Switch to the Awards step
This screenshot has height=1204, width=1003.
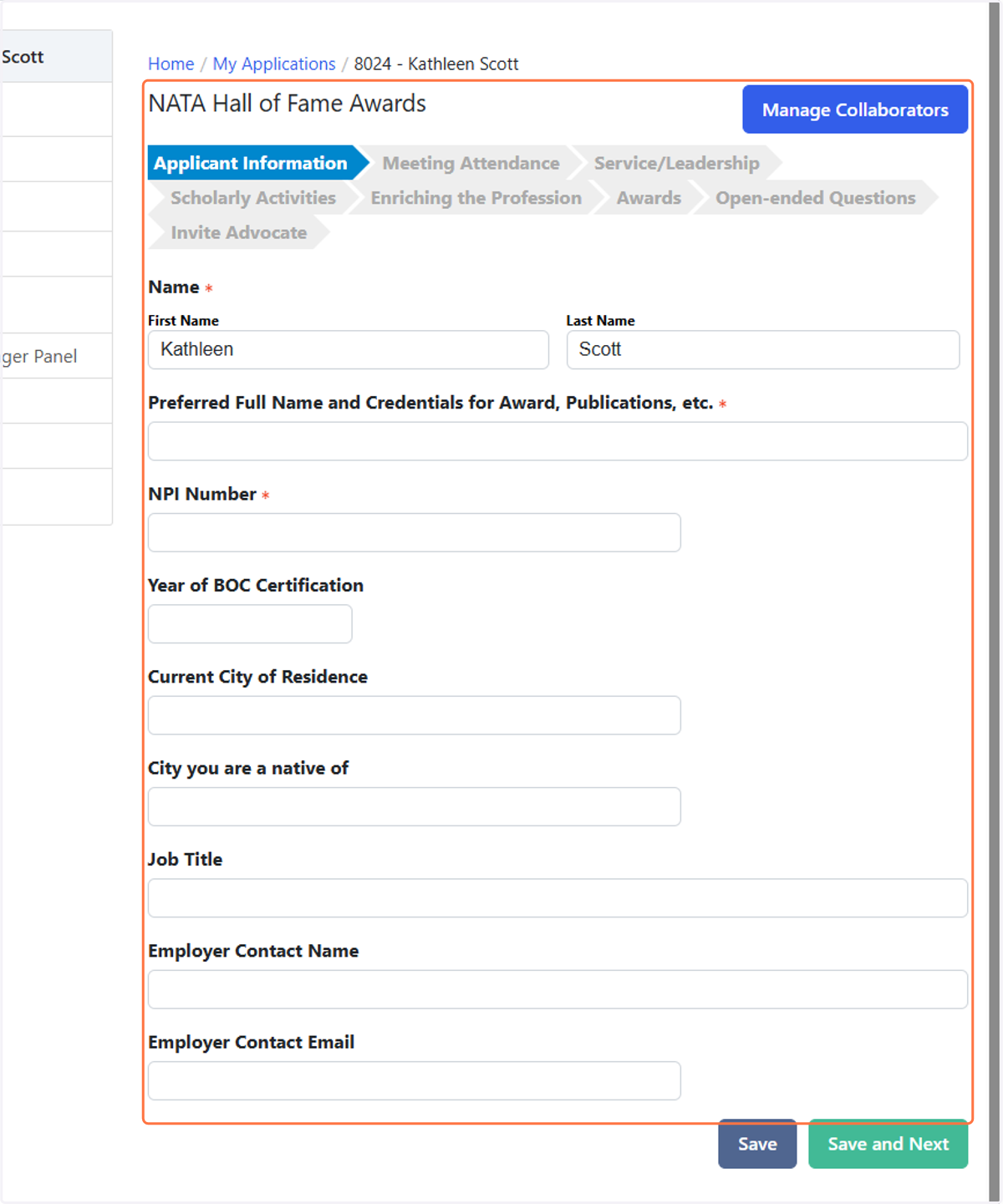(649, 198)
